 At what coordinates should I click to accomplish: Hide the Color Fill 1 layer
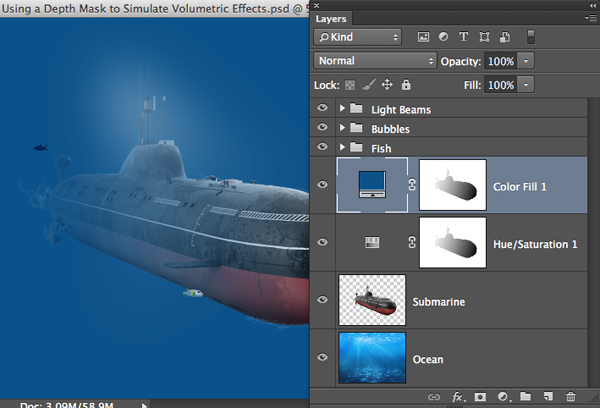click(322, 185)
